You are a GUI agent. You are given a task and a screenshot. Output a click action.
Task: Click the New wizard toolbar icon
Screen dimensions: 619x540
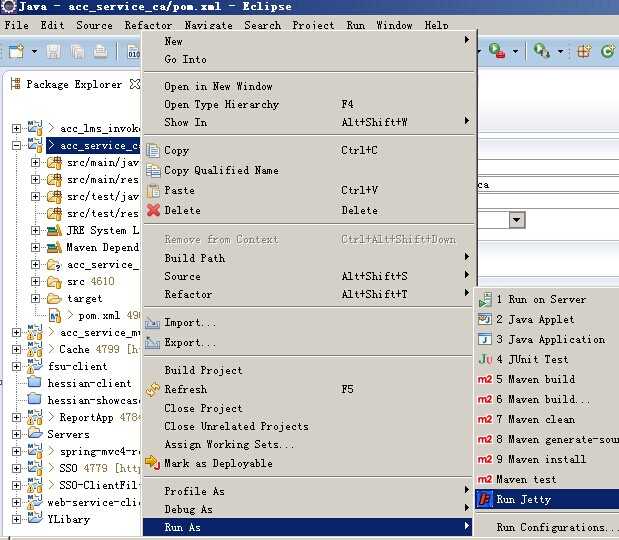[16, 51]
